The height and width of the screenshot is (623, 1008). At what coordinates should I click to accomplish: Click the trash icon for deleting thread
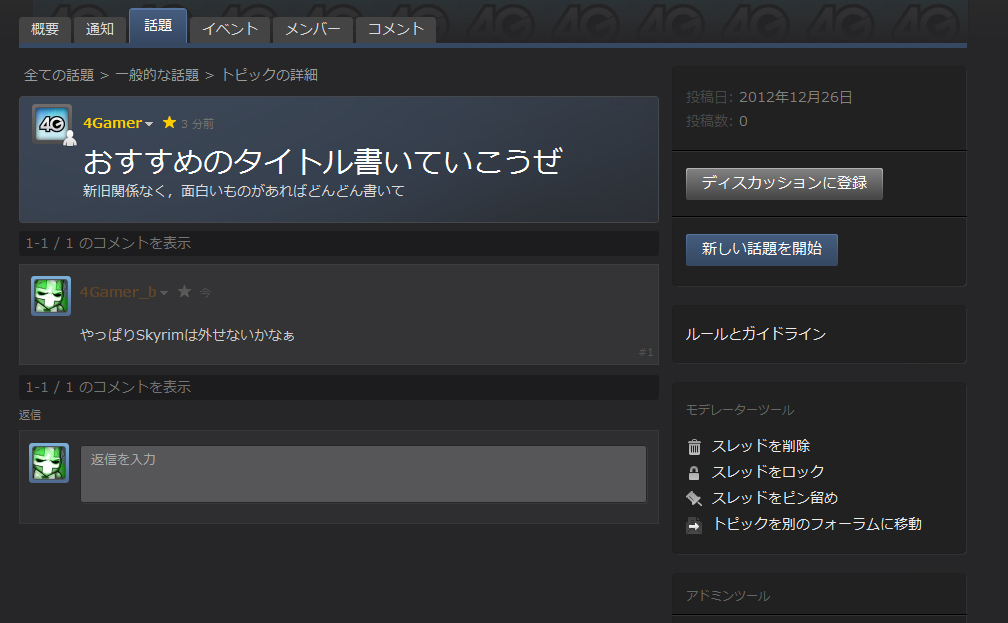click(694, 447)
